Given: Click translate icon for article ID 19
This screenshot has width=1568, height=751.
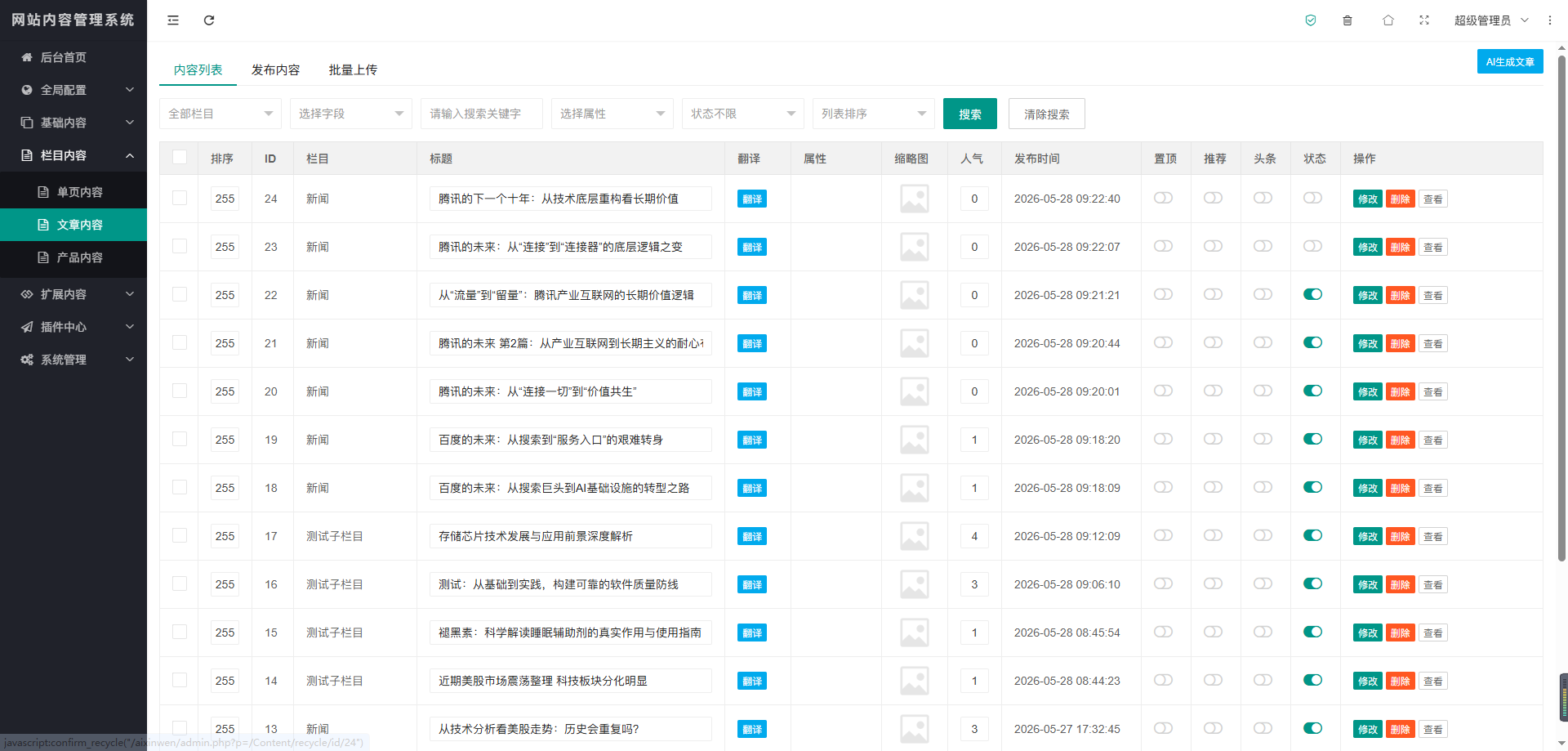Looking at the screenshot, I should 752,440.
